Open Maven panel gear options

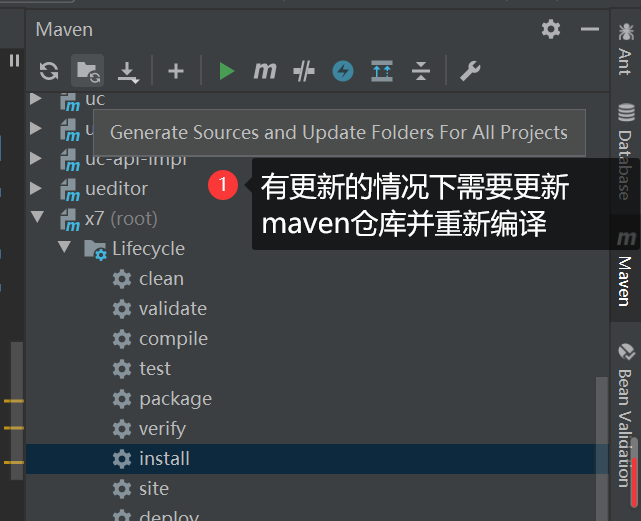pyautogui.click(x=551, y=29)
